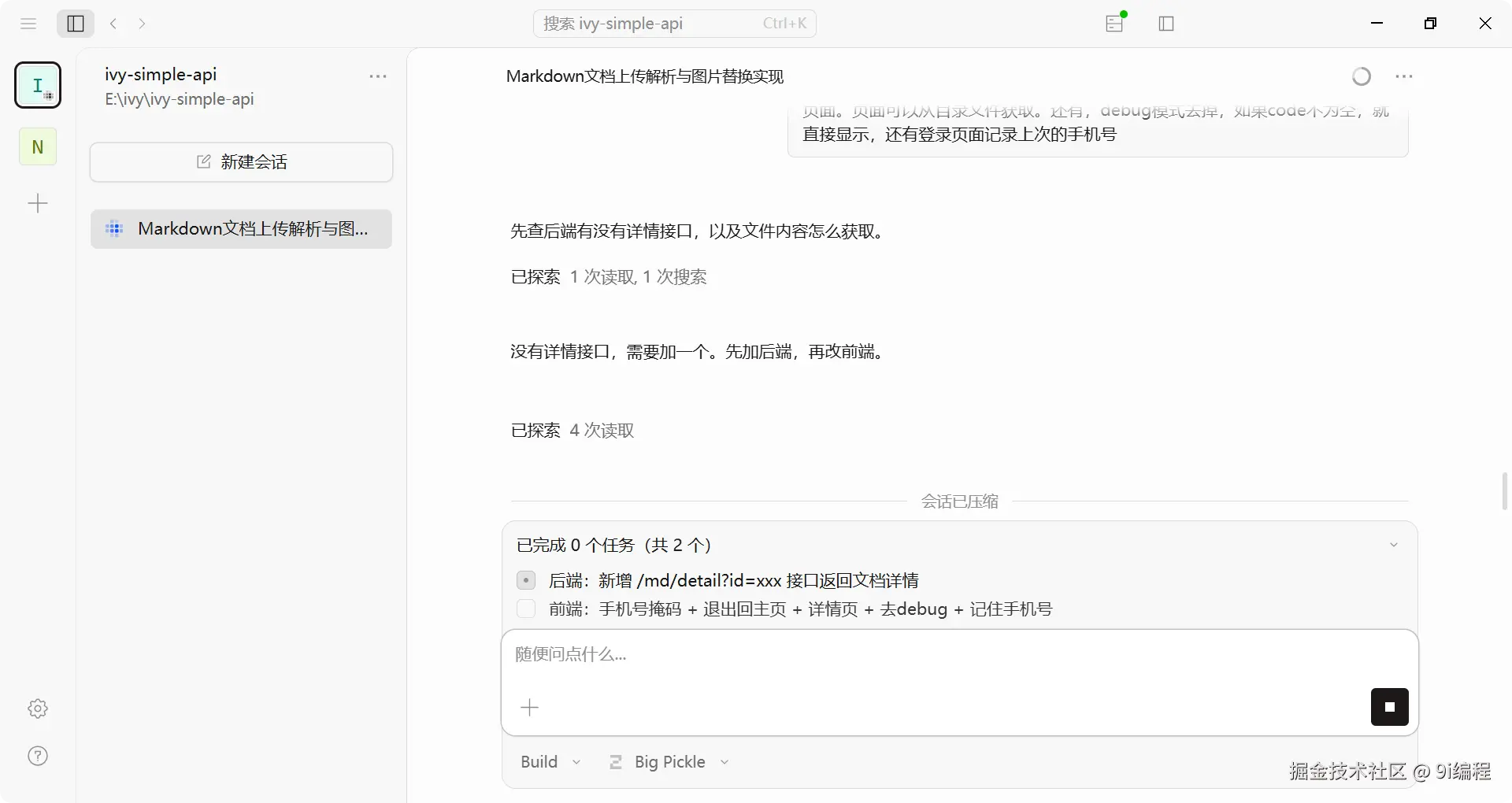Click the session title Markdown文档上传解析与图片替换实现

[645, 76]
